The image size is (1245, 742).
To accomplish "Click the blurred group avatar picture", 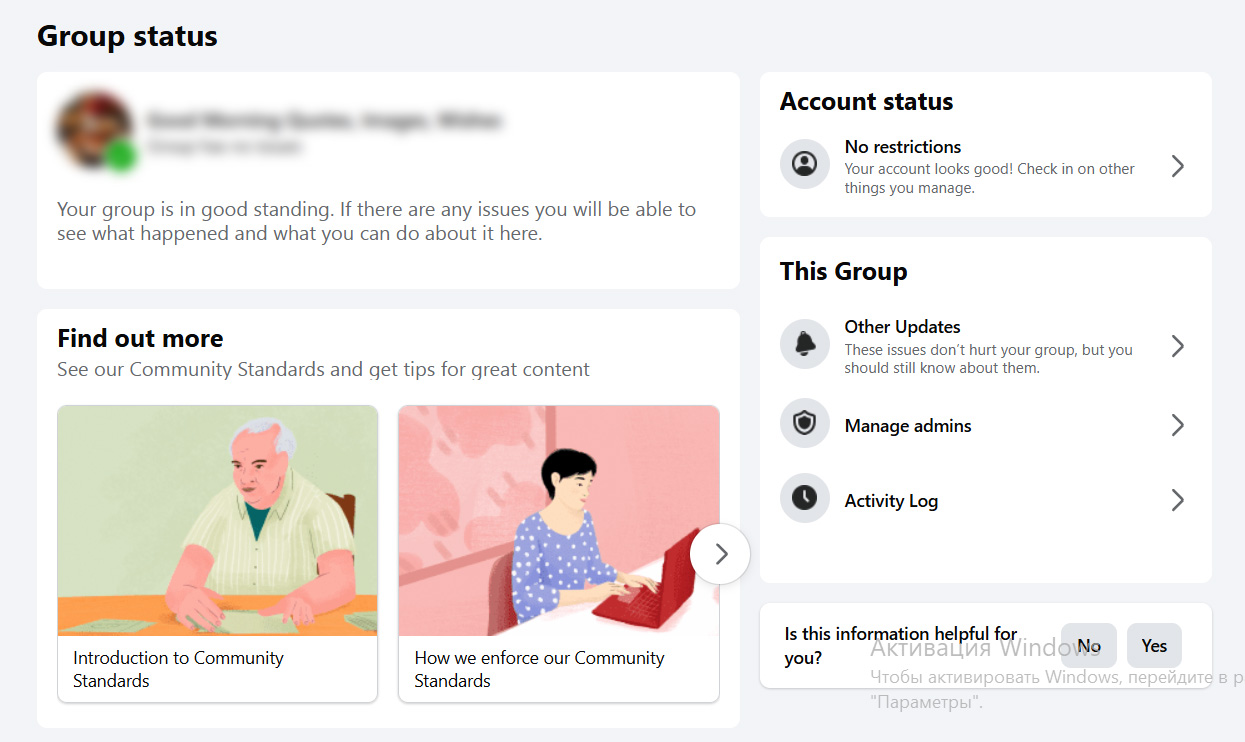I will pos(92,128).
